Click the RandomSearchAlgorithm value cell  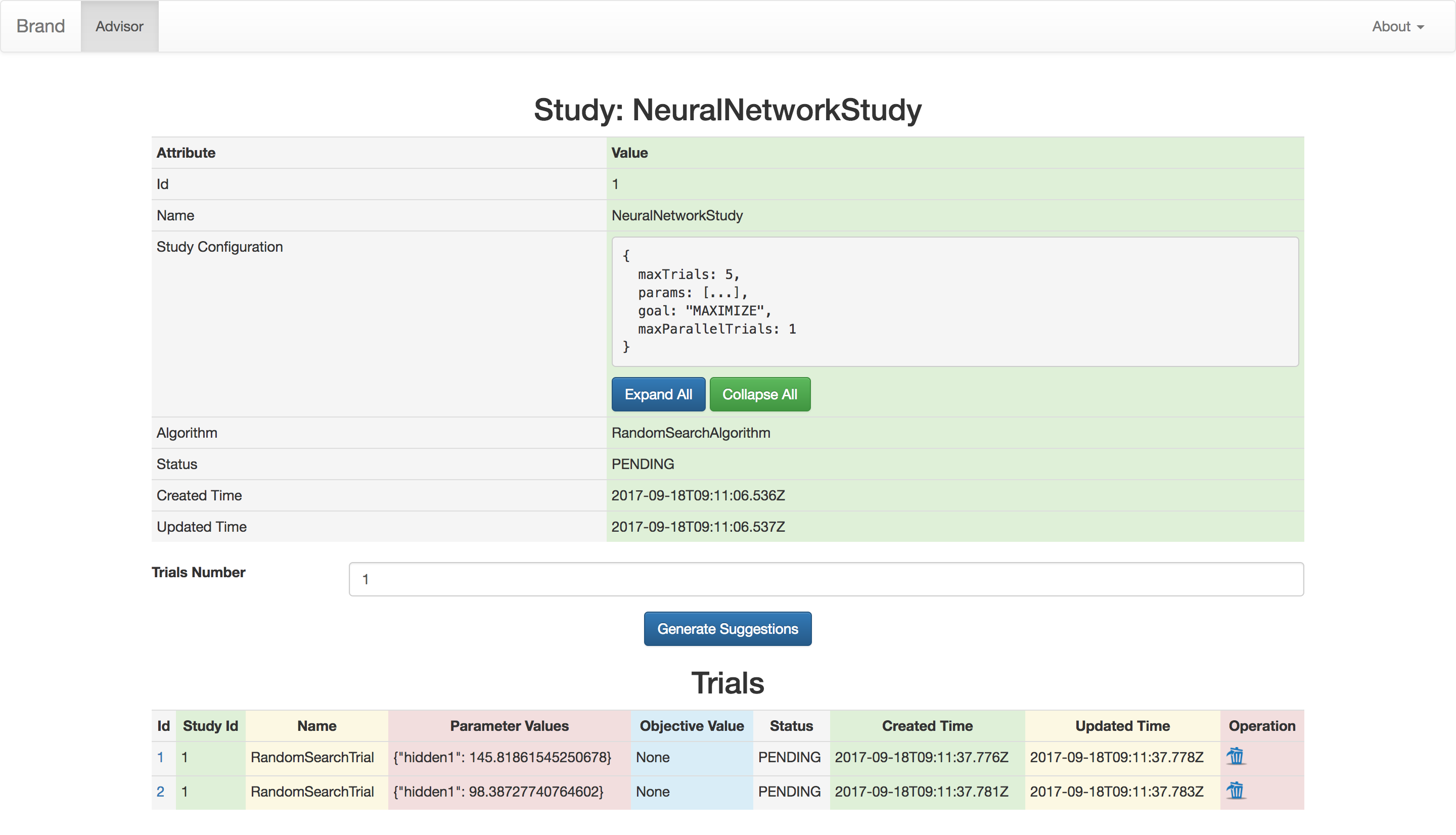691,433
